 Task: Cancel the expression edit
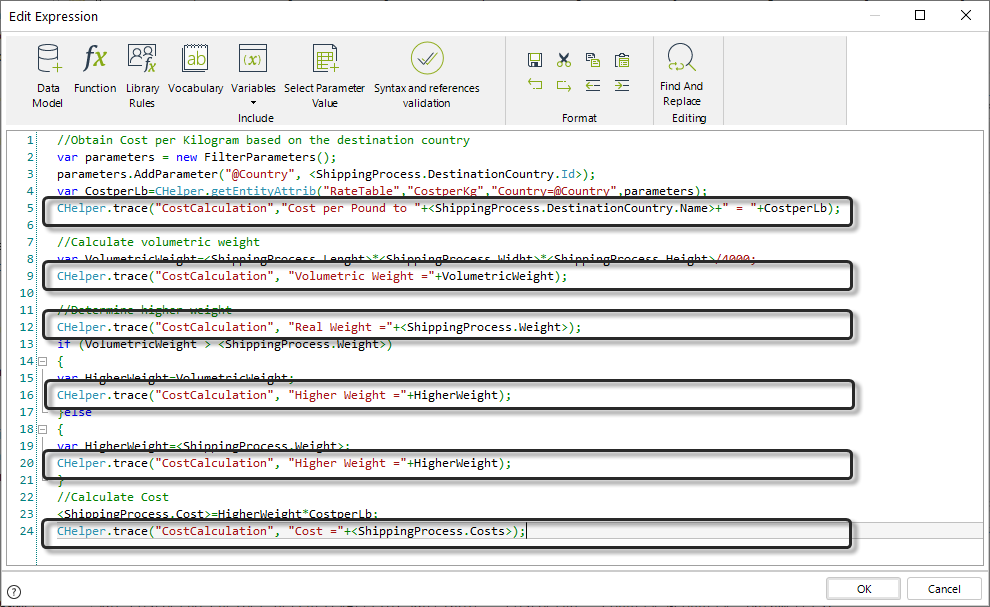tap(943, 589)
